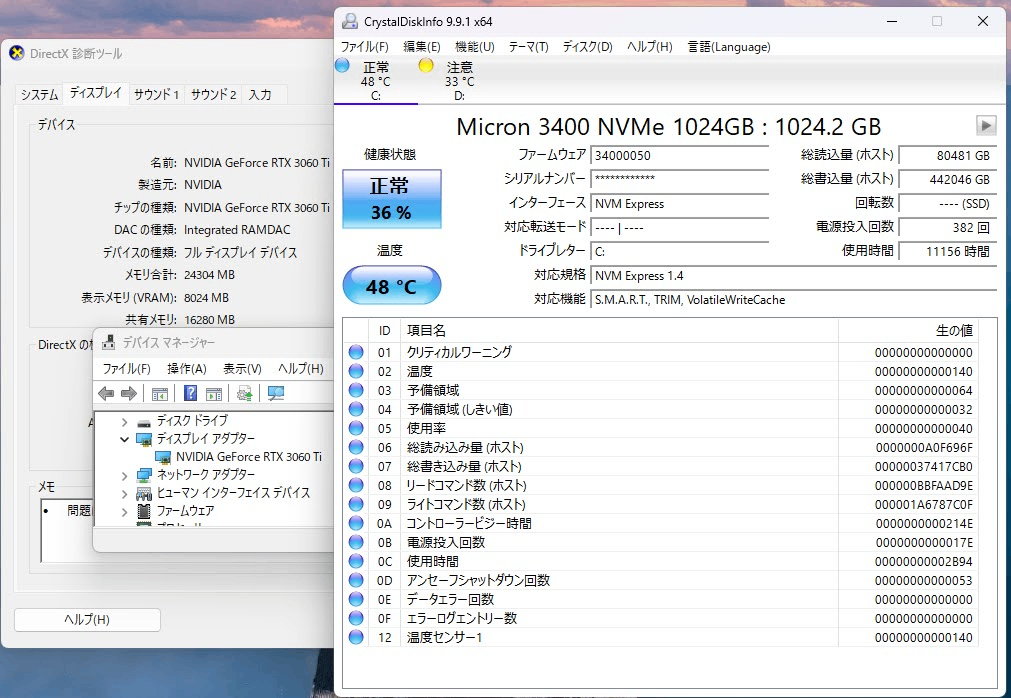Click next disk arrow in CrystalDiskInfo
The image size is (1011, 698).
986,126
